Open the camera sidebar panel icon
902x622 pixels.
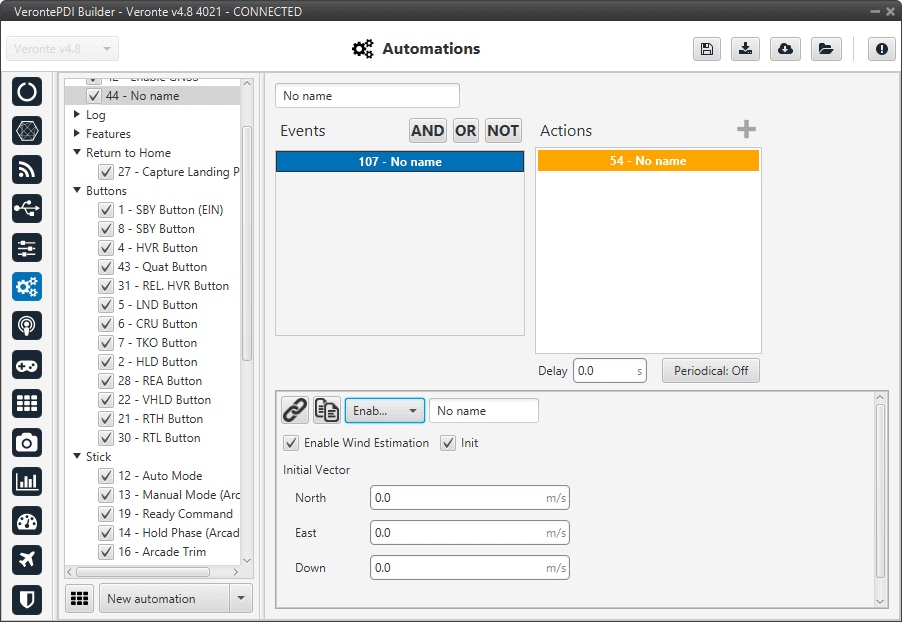[27, 442]
